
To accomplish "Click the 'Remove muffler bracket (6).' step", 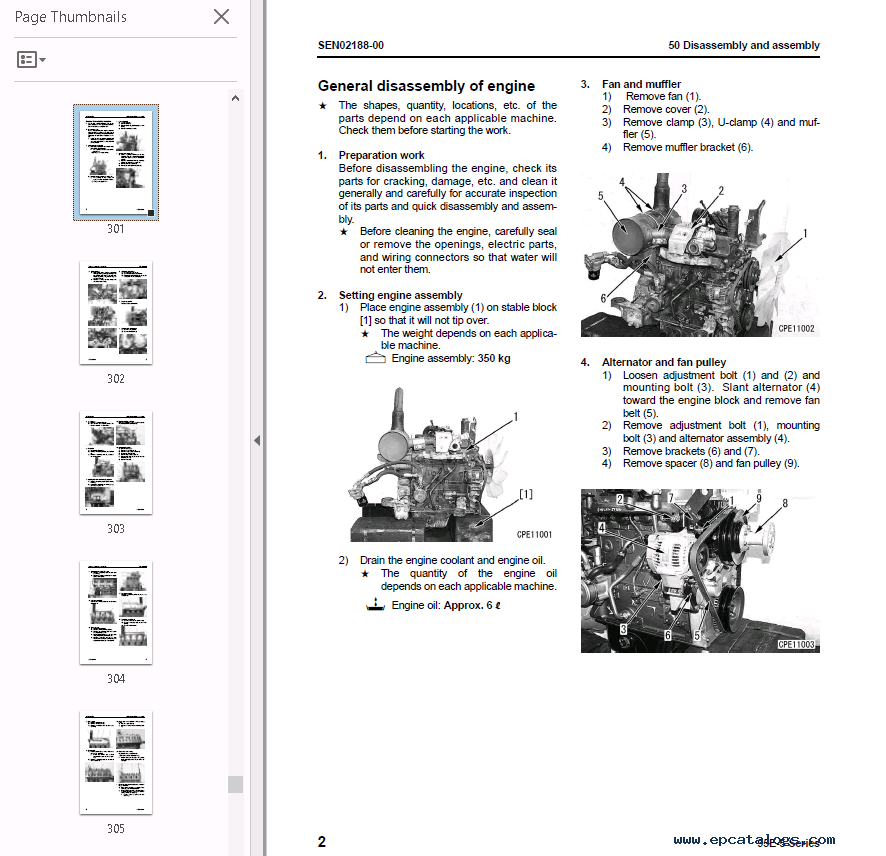I will [688, 147].
